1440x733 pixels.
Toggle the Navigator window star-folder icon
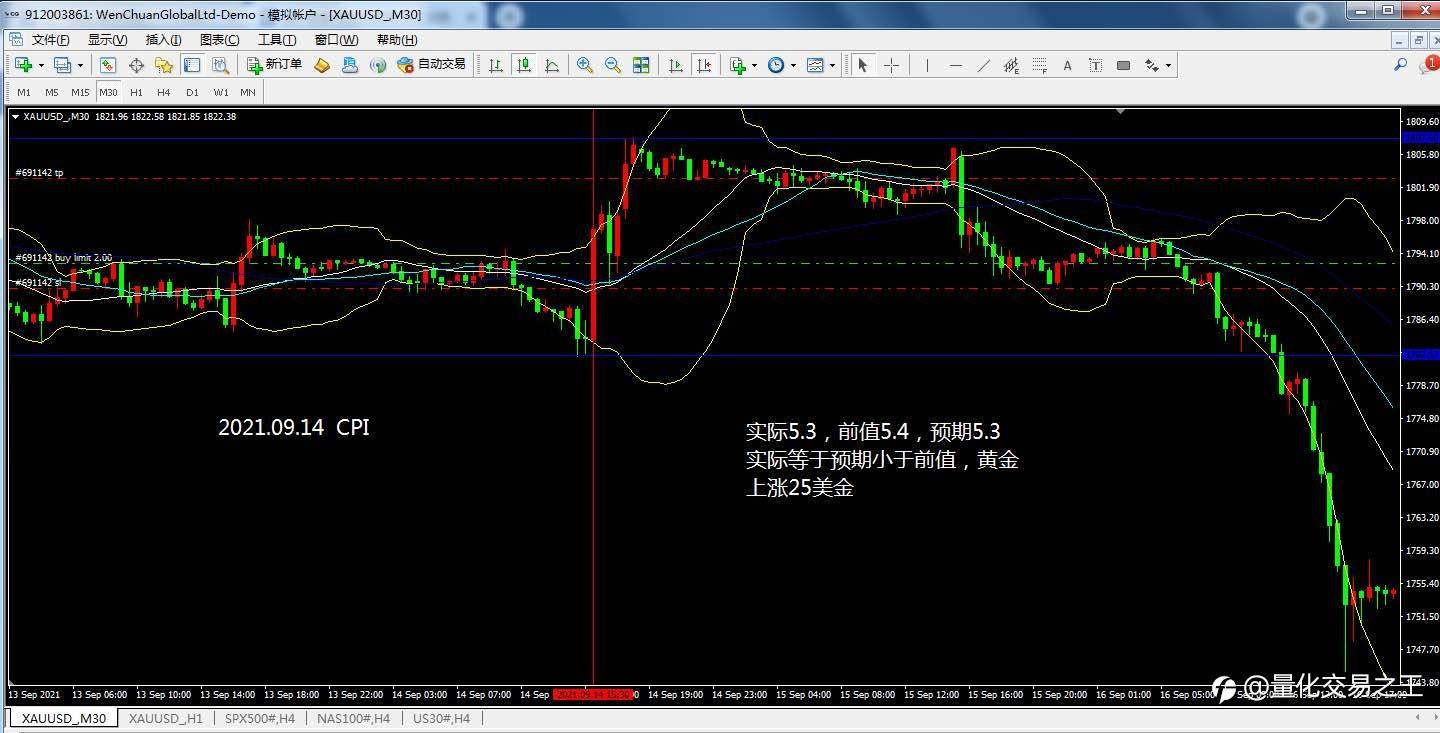[x=164, y=65]
